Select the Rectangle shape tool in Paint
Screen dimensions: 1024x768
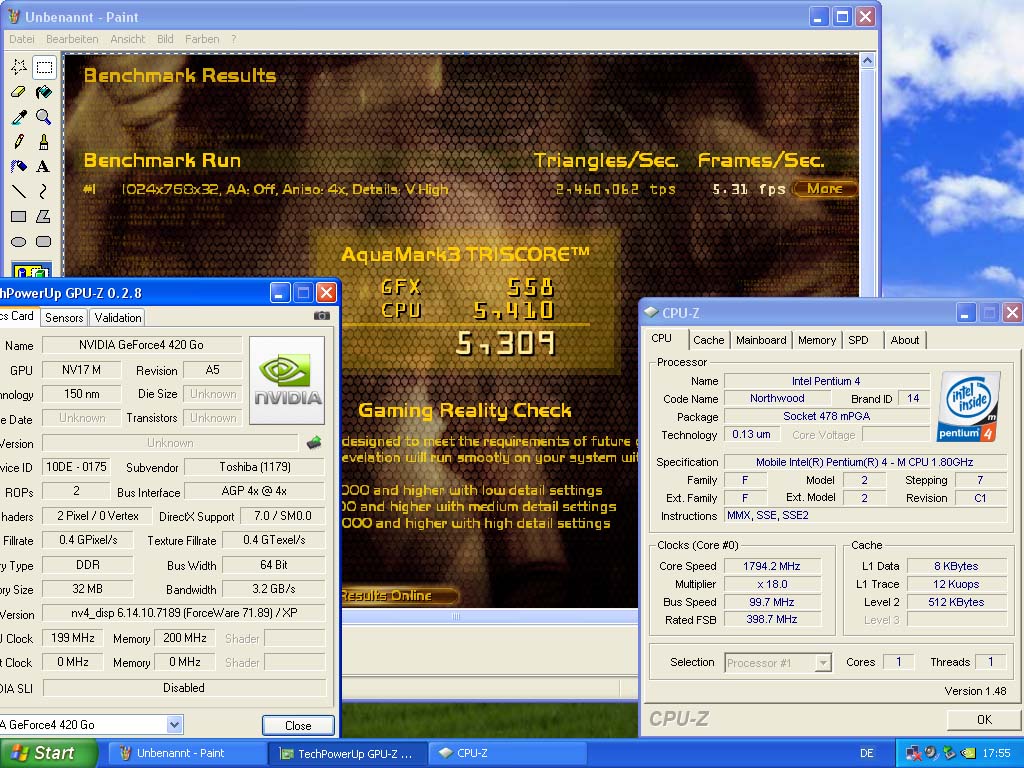(x=19, y=216)
